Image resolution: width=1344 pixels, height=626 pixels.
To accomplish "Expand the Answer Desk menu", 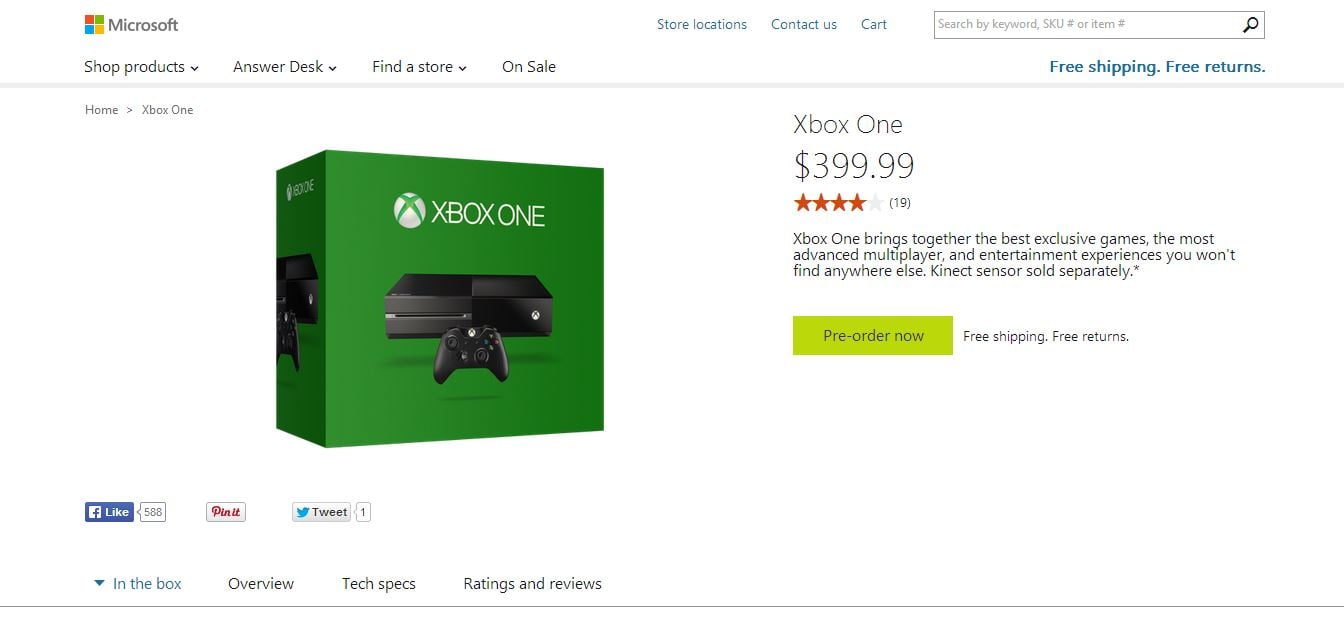I will click(285, 67).
